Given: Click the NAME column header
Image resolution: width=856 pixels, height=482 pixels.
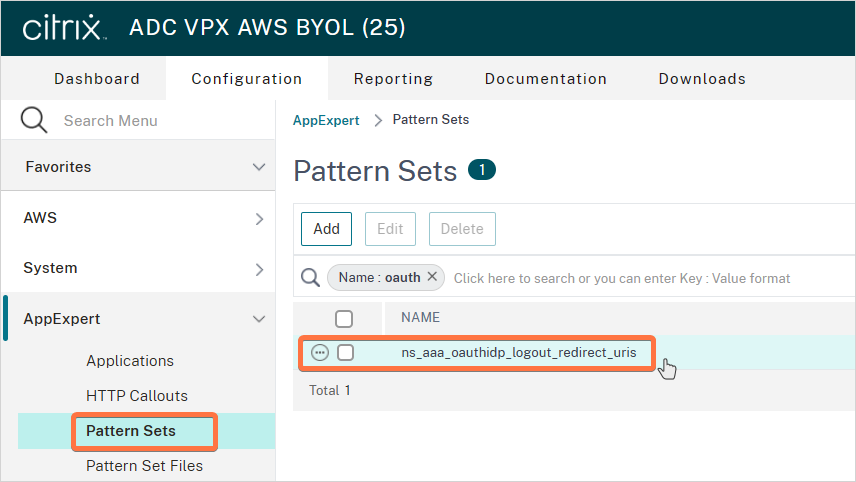Looking at the screenshot, I should pyautogui.click(x=420, y=318).
